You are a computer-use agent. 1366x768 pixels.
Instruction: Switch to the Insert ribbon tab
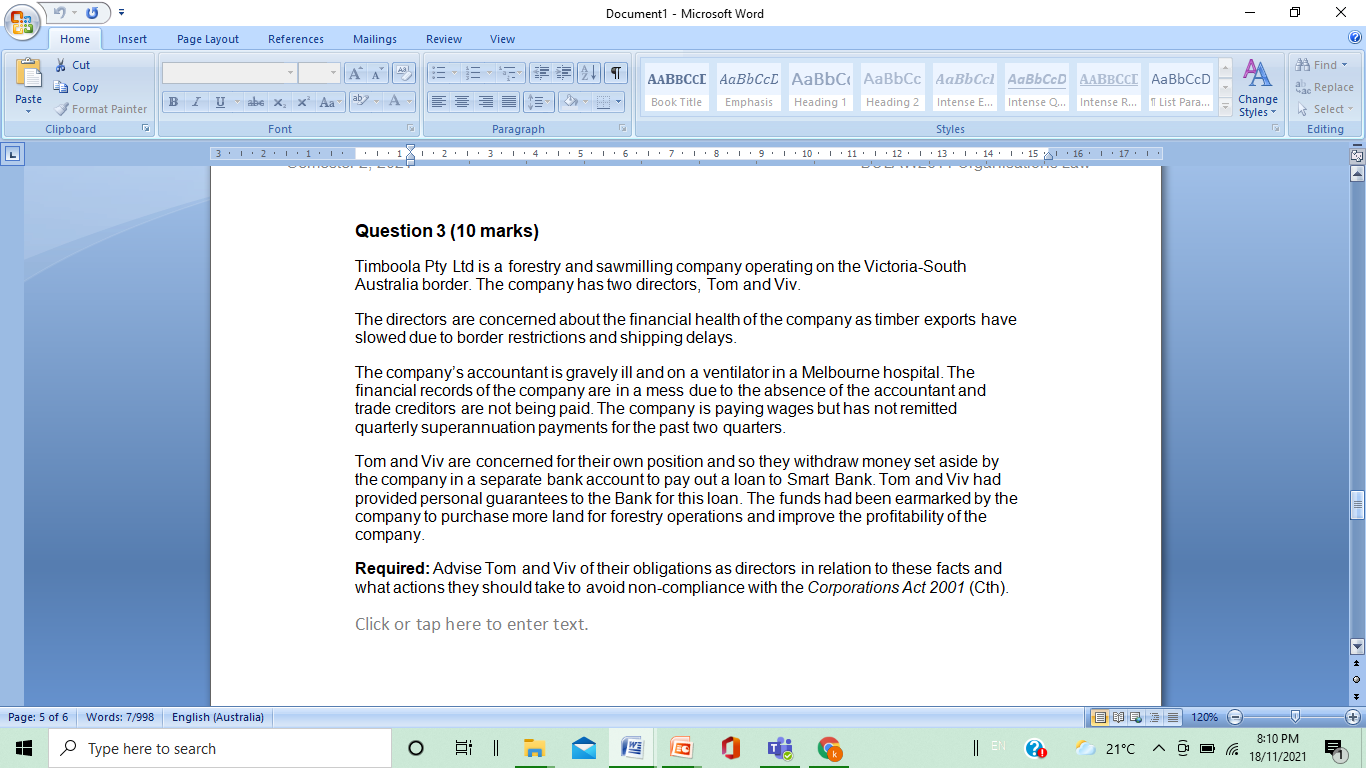(x=133, y=39)
